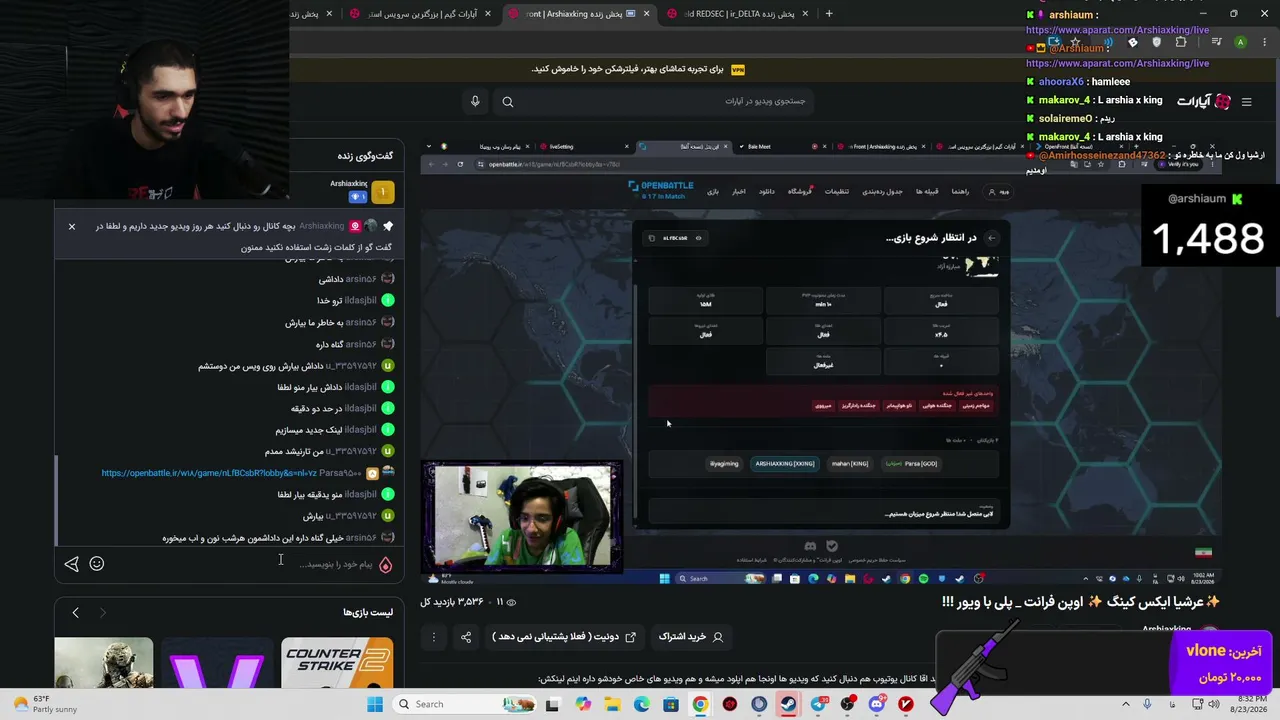
Task: Click the ARSHIAXKING [XKING] player tag in lobby
Action: [785, 464]
